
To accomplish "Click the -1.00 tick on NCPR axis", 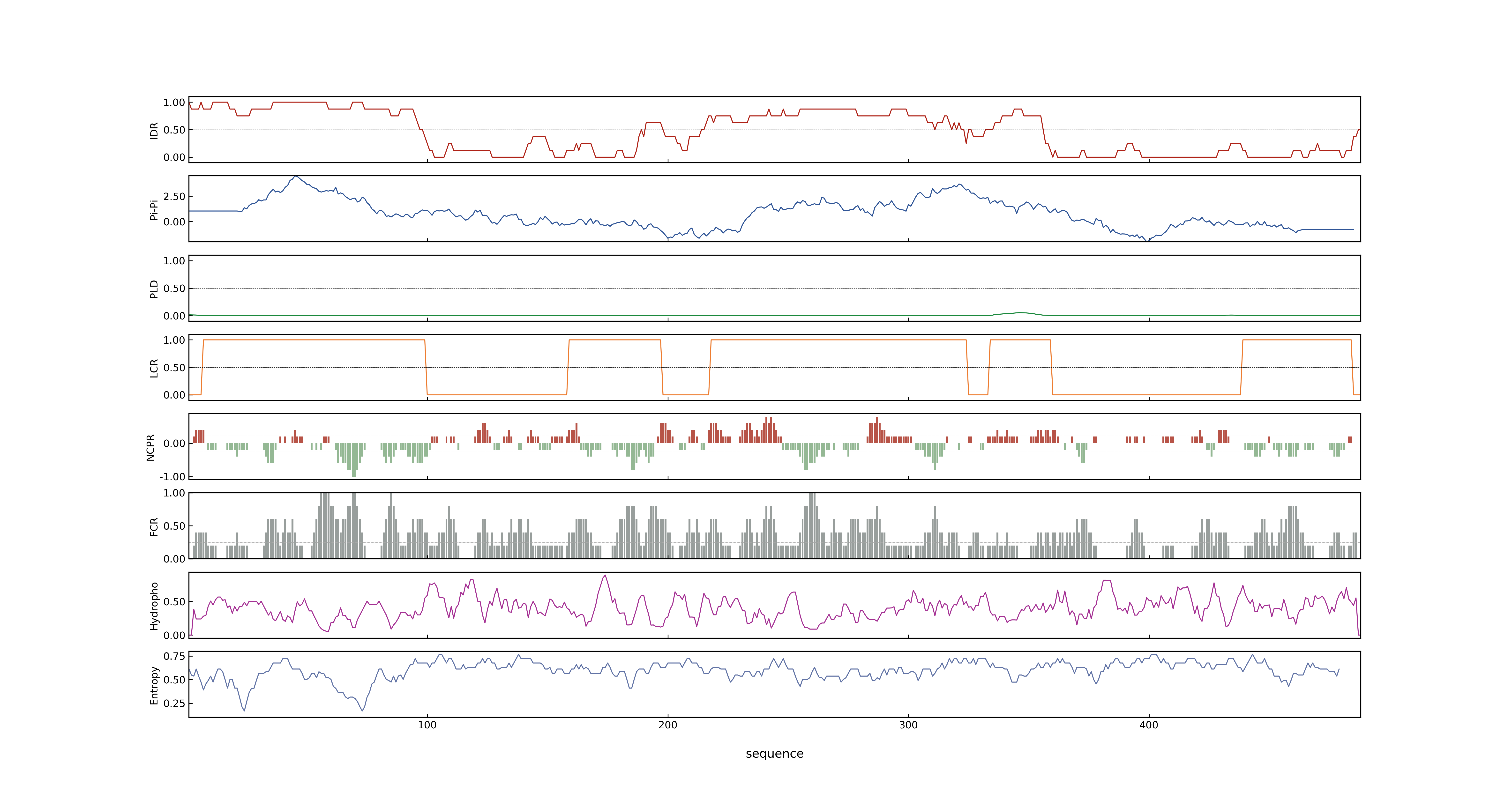I will [x=172, y=477].
